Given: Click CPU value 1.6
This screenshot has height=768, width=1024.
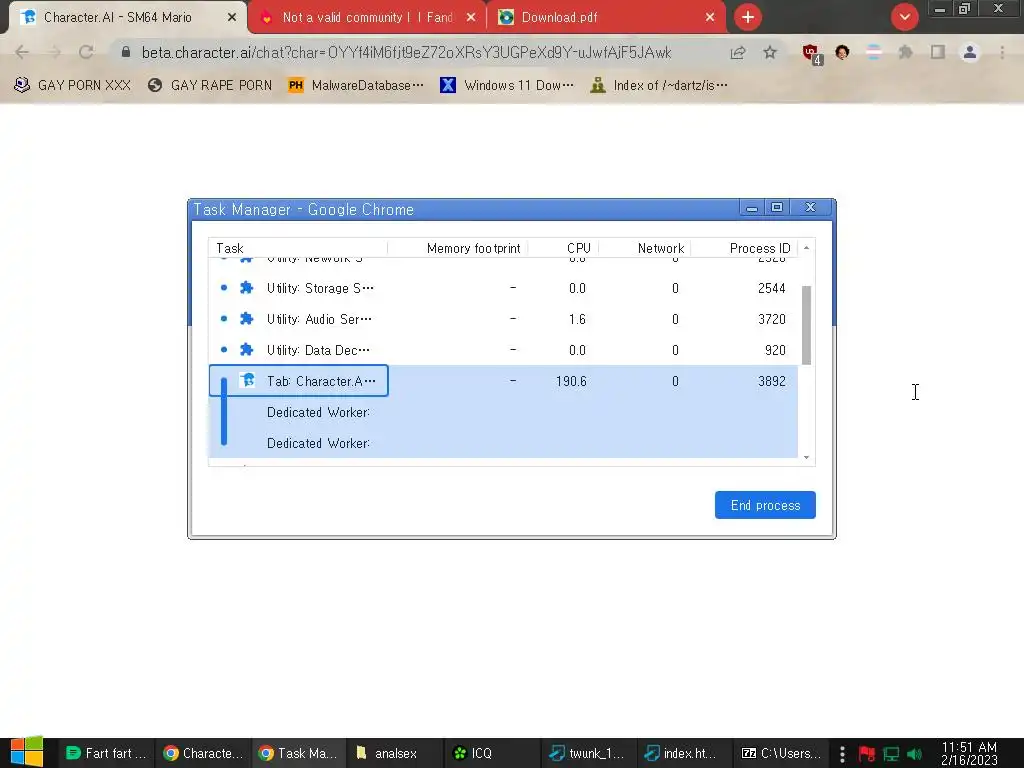Looking at the screenshot, I should [x=577, y=319].
